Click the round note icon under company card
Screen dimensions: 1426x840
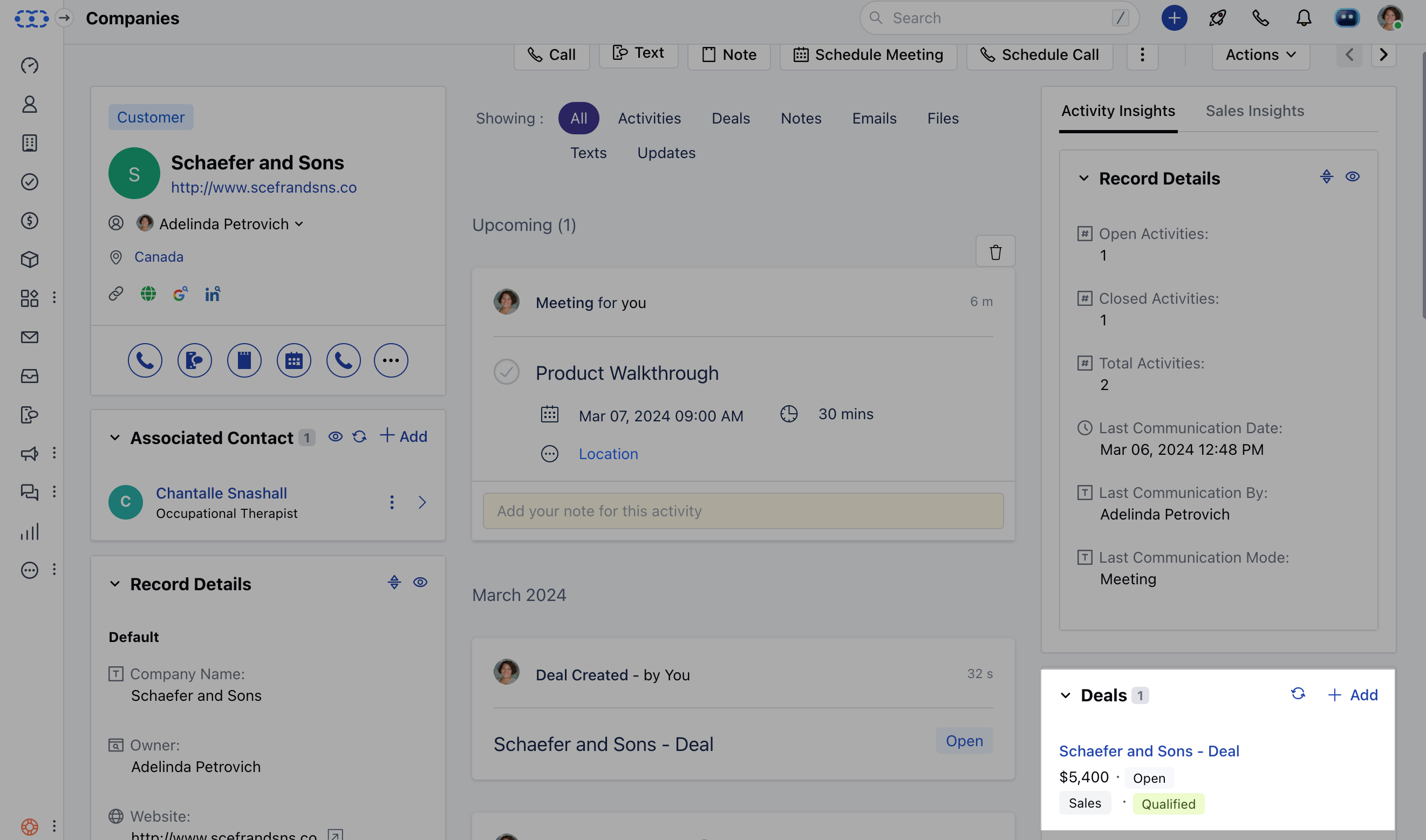[244, 360]
